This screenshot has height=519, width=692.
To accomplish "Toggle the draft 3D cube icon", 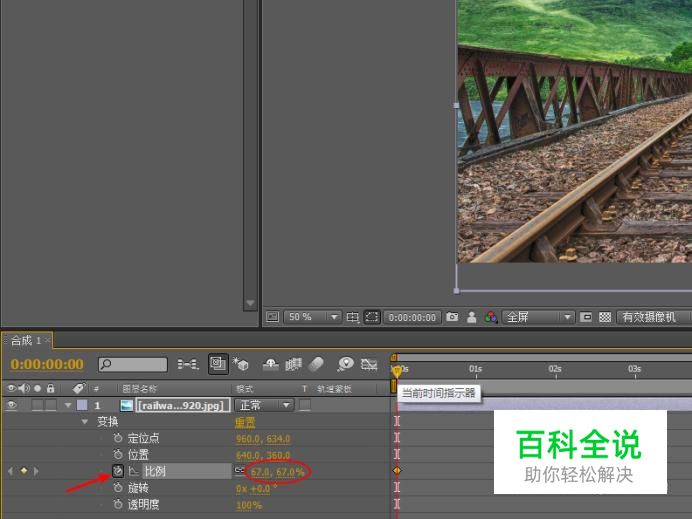I will tap(241, 364).
